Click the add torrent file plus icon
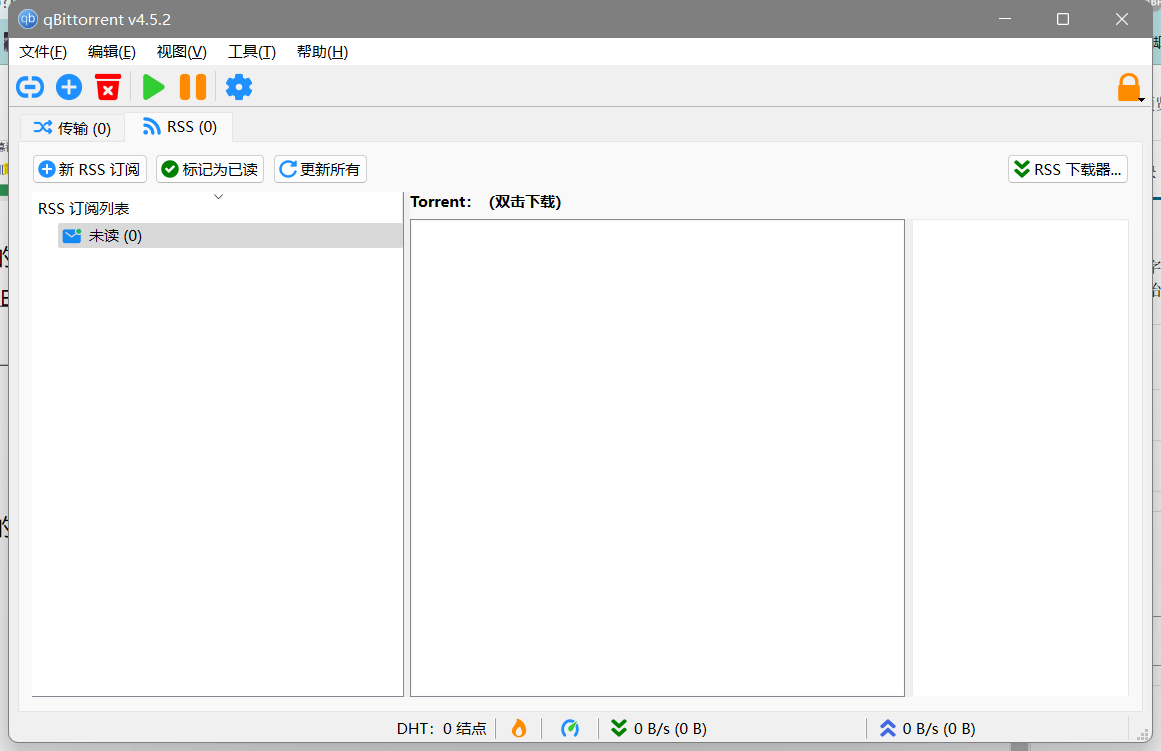The width and height of the screenshot is (1161, 751). pyautogui.click(x=69, y=88)
